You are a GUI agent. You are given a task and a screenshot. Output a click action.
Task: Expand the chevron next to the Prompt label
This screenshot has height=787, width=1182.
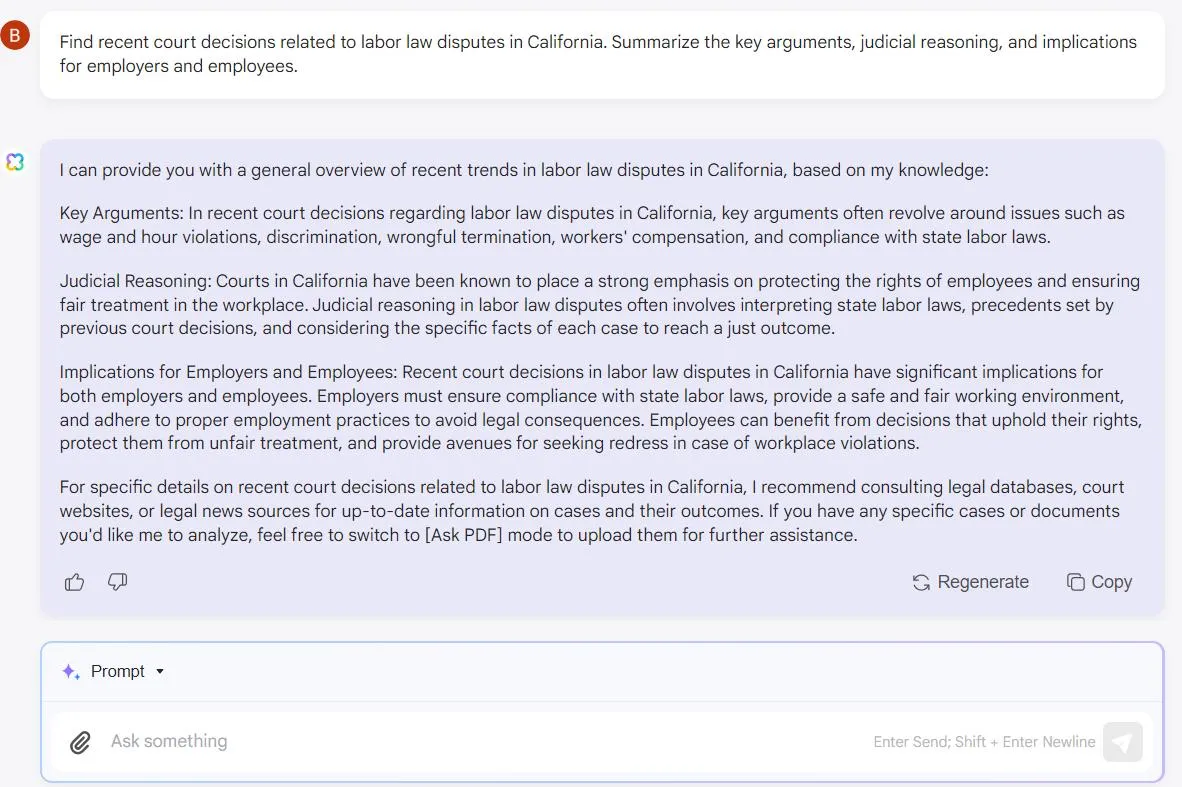160,672
